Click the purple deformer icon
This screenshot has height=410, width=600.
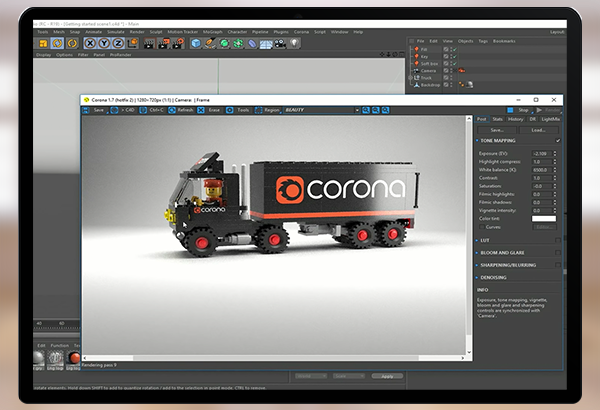(252, 43)
